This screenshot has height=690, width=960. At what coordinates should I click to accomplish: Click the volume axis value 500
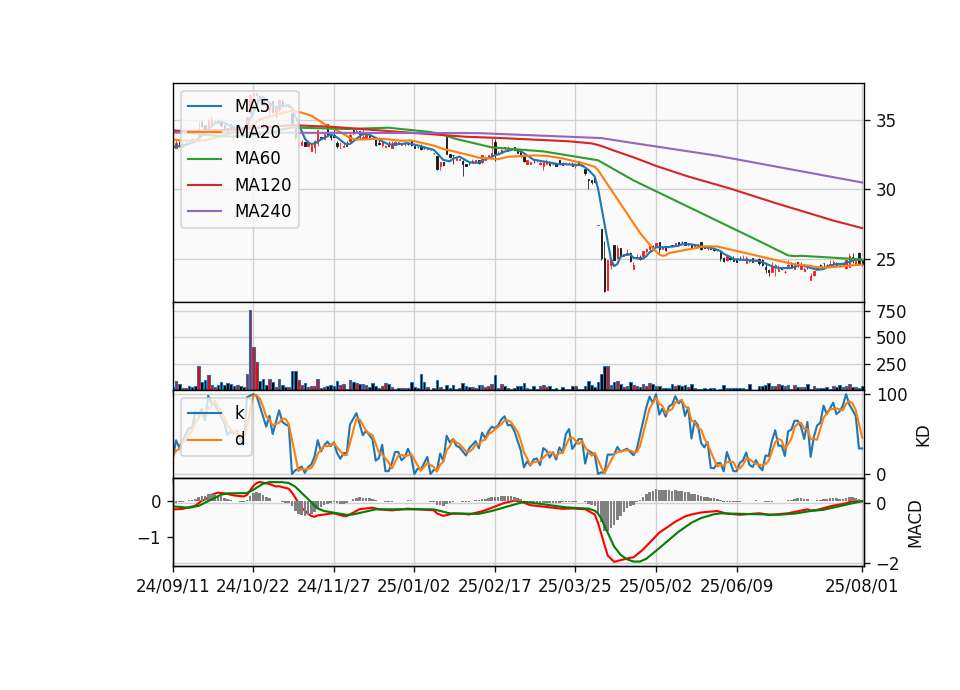point(891,338)
